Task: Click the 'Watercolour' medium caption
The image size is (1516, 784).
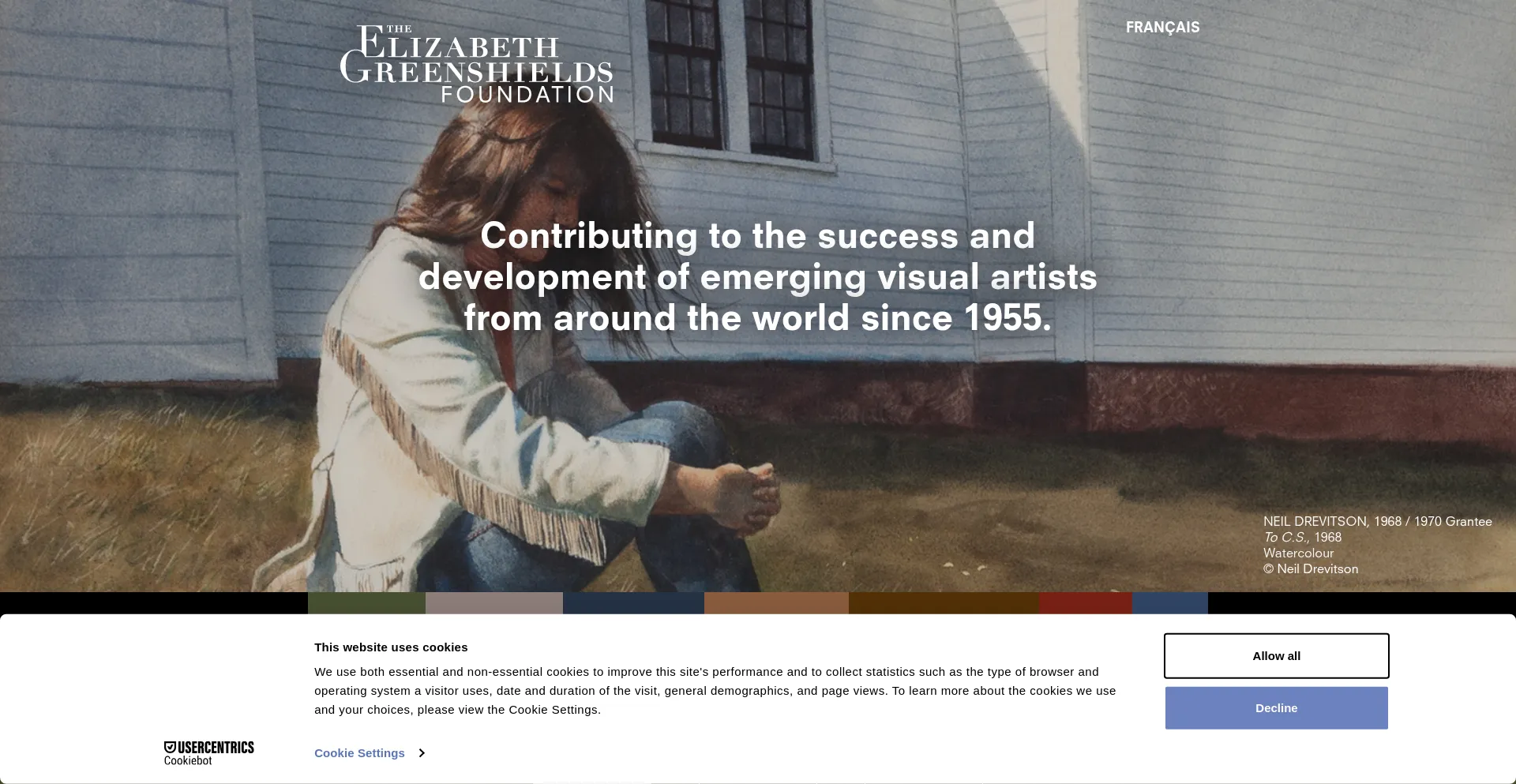Action: point(1298,553)
